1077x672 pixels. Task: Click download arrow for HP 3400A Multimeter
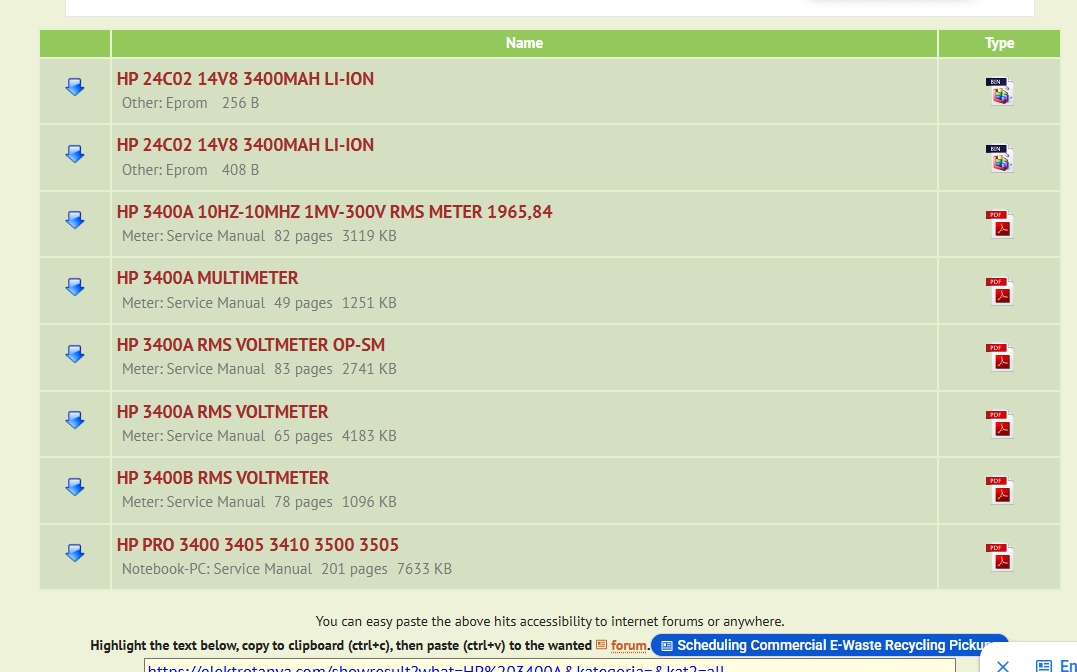tap(75, 287)
